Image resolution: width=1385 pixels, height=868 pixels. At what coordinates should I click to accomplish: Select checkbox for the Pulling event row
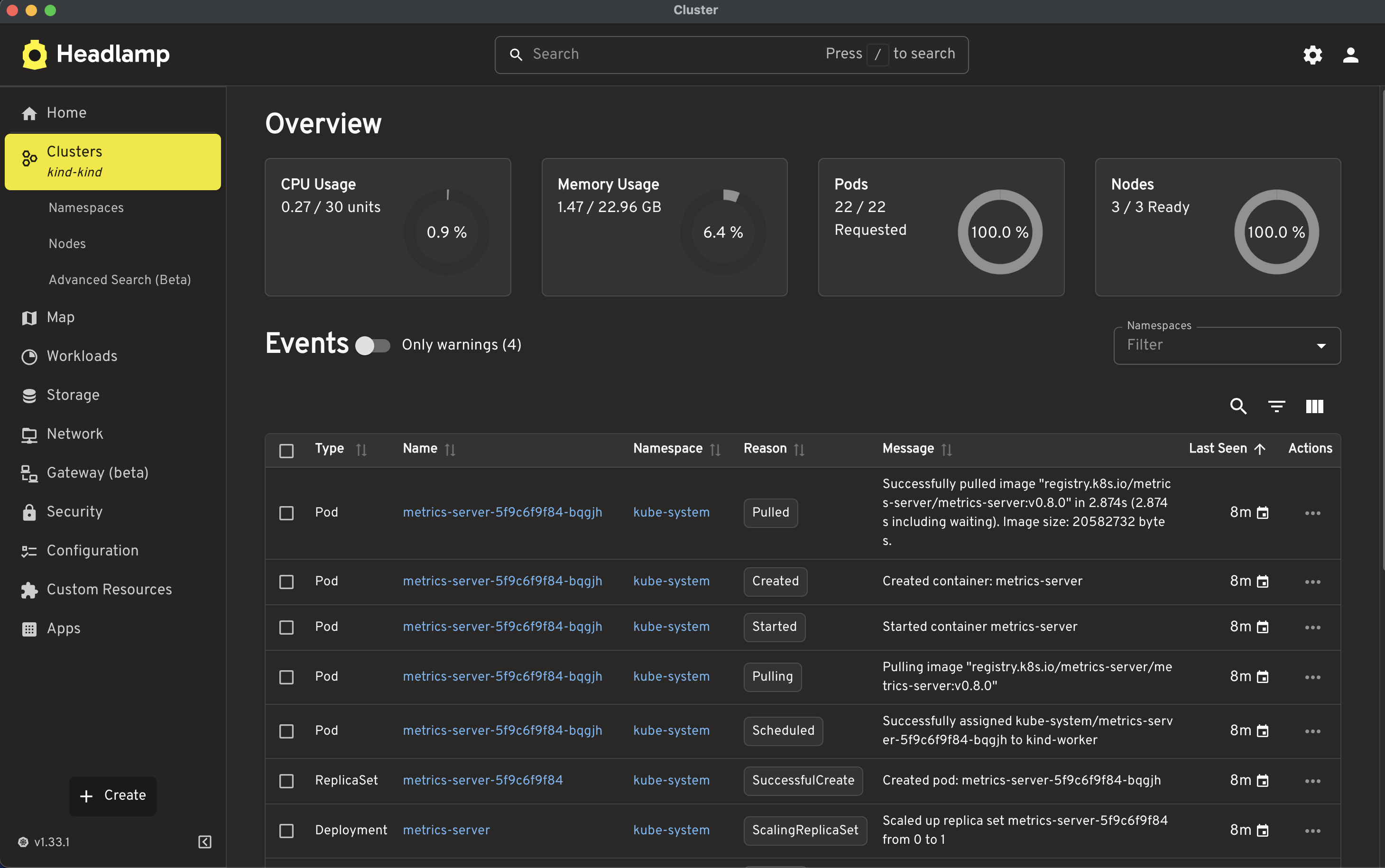286,677
